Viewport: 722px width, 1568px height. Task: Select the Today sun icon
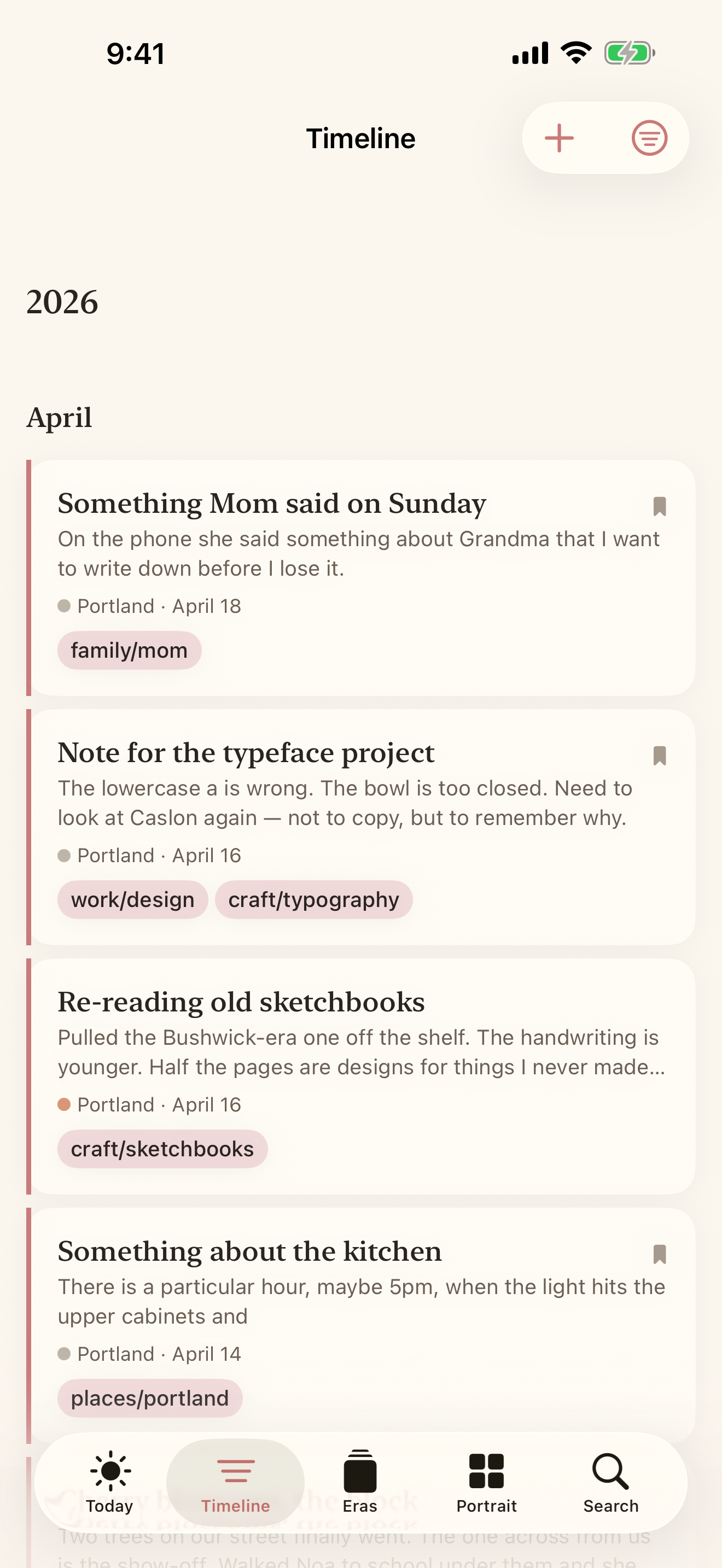point(109,1471)
